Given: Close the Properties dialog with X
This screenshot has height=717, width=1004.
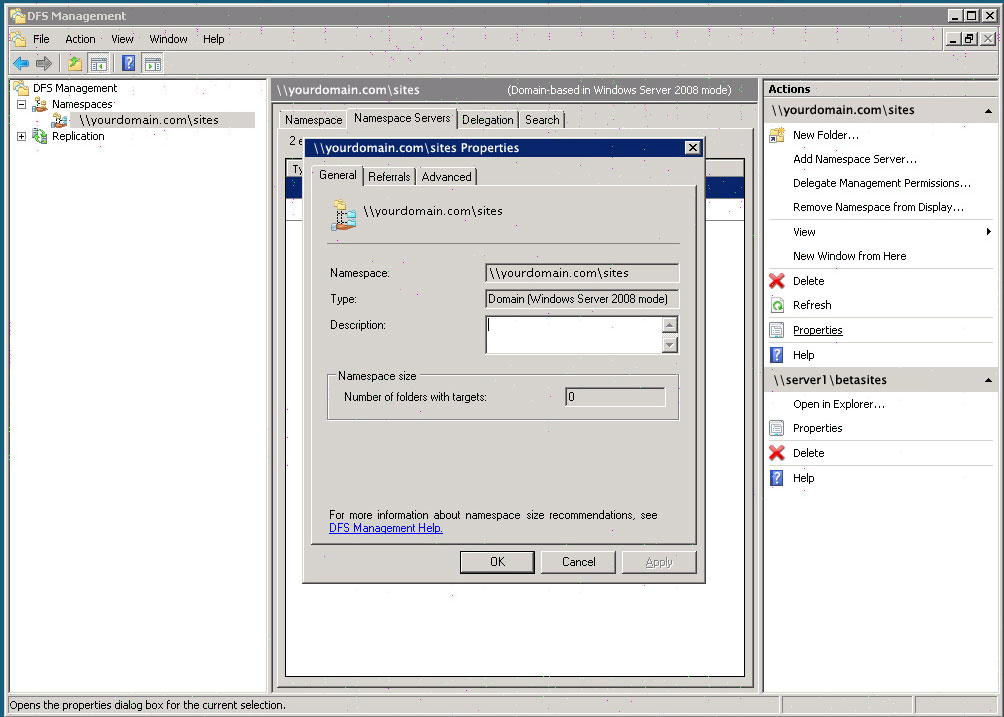Looking at the screenshot, I should 693,148.
